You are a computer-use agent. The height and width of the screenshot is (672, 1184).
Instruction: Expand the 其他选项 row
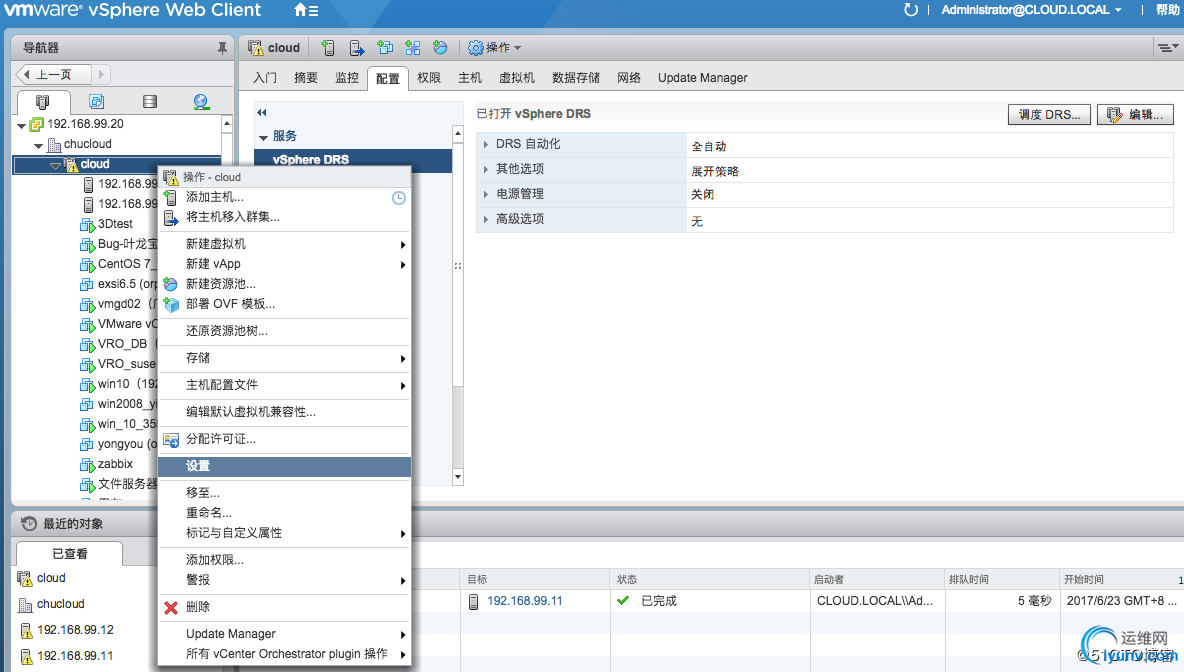[x=486, y=169]
